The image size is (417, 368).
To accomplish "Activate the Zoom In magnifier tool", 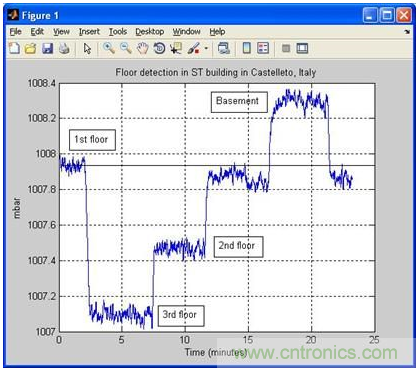I will tap(109, 49).
